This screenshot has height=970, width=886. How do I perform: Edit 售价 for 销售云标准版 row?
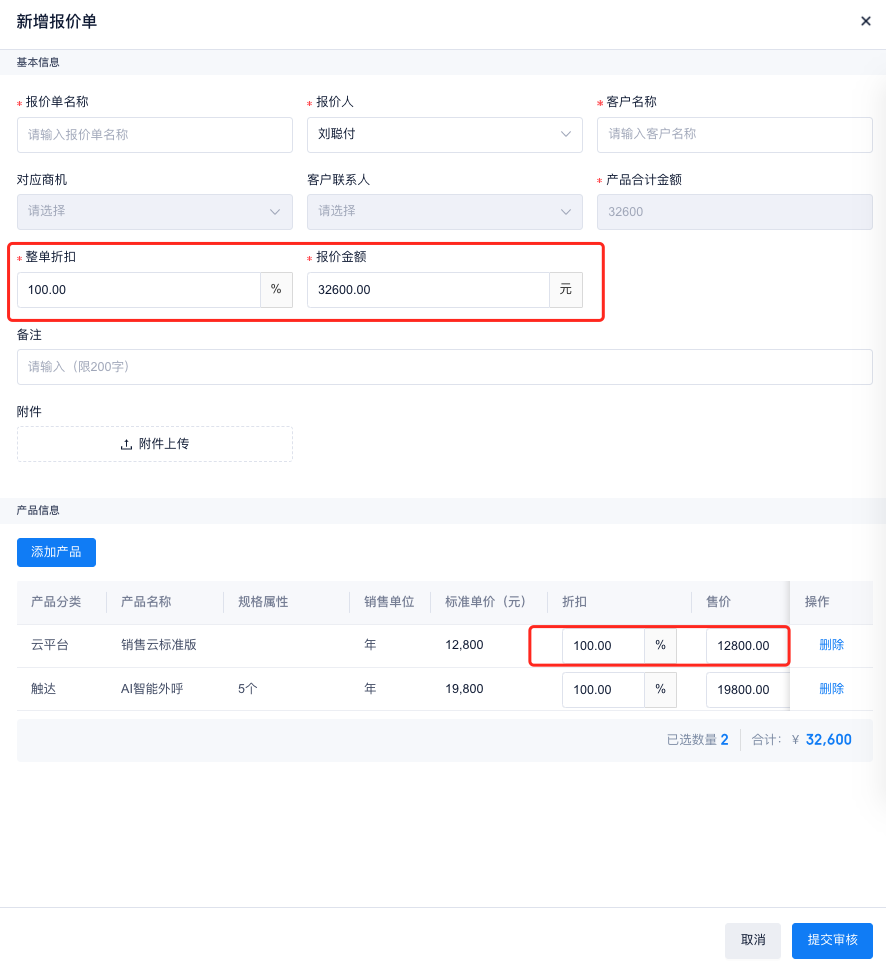[x=746, y=646]
